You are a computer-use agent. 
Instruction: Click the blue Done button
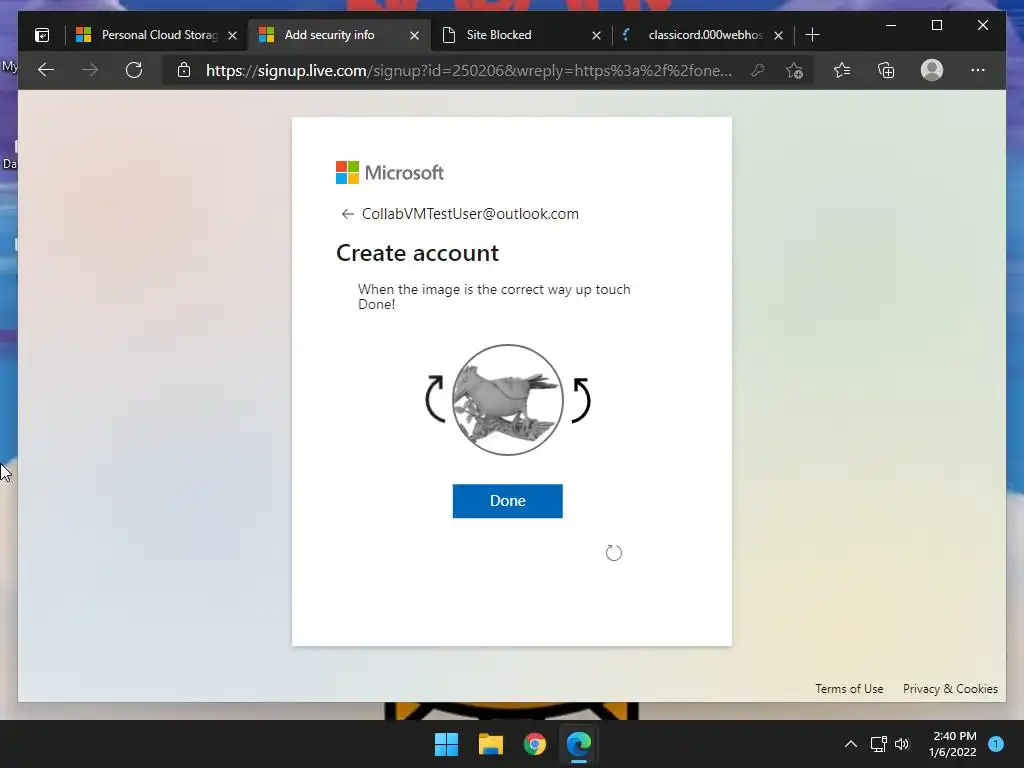click(507, 501)
